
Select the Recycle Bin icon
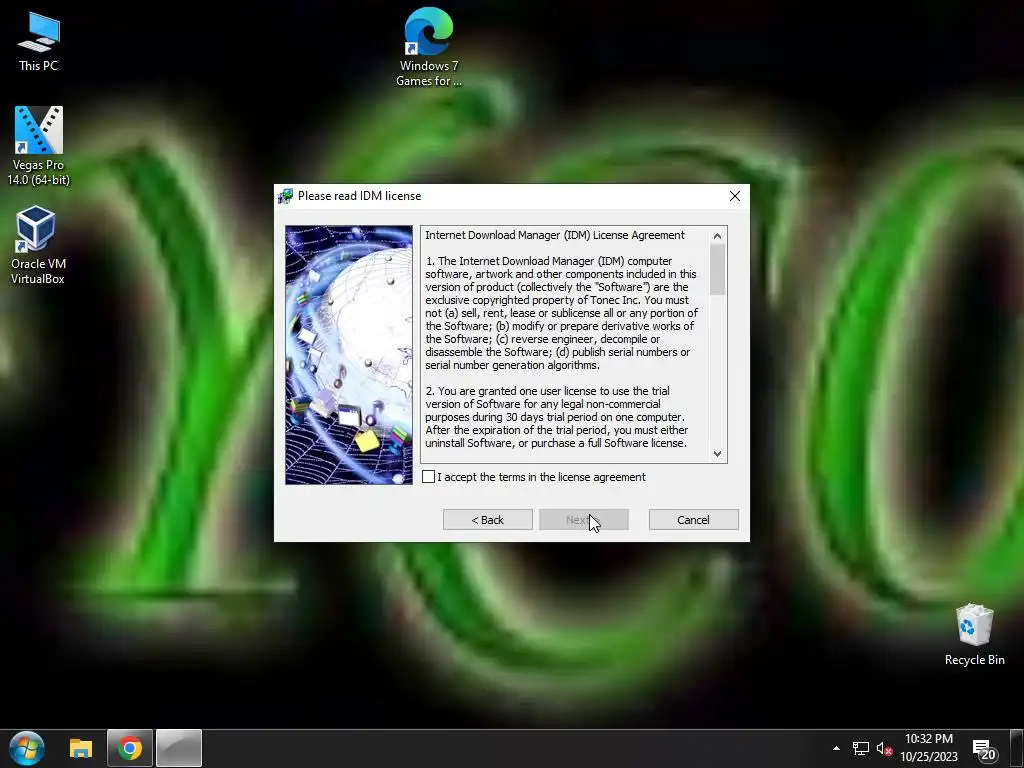tap(974, 634)
